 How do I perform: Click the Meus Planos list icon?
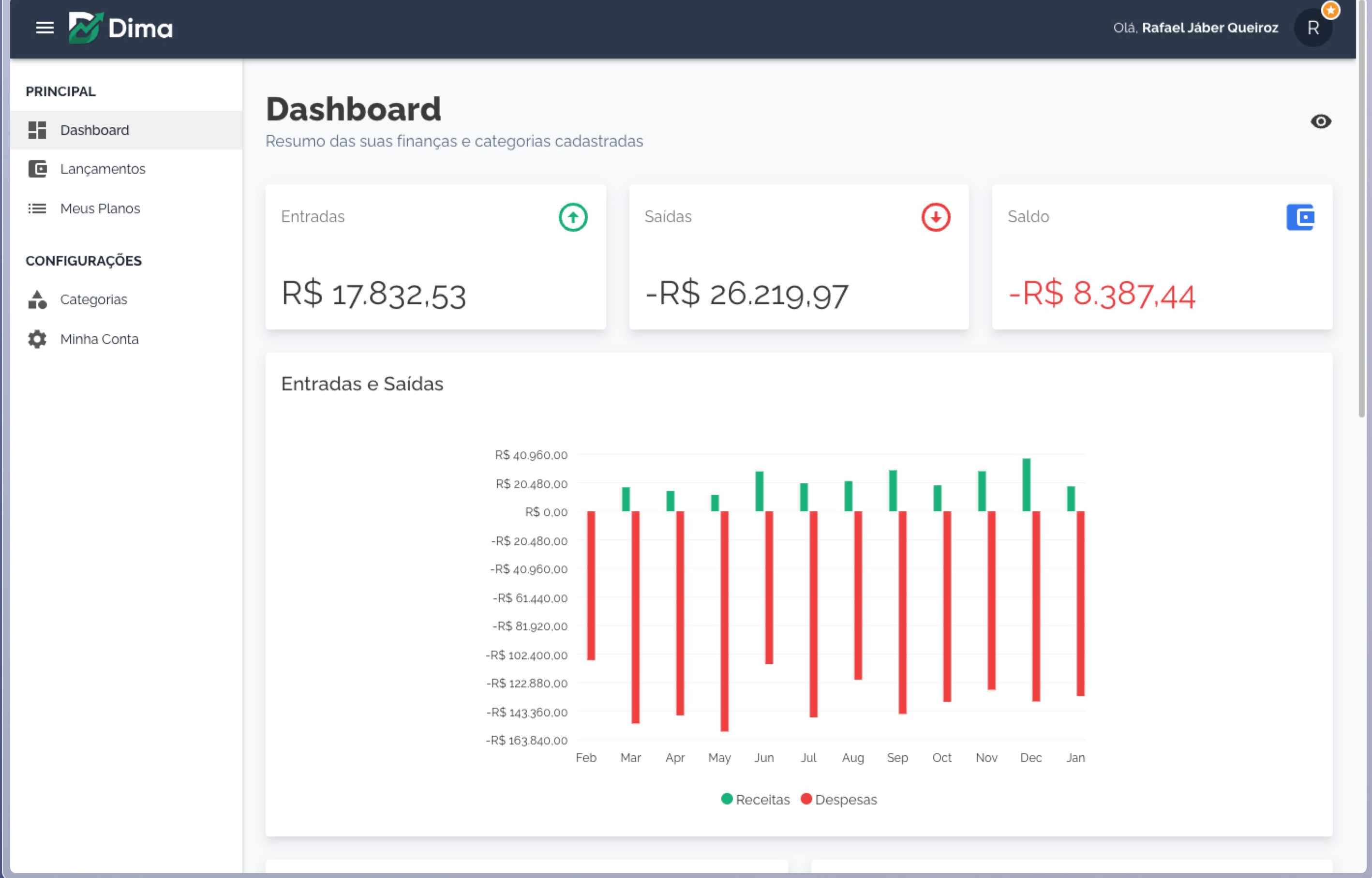pyautogui.click(x=37, y=208)
